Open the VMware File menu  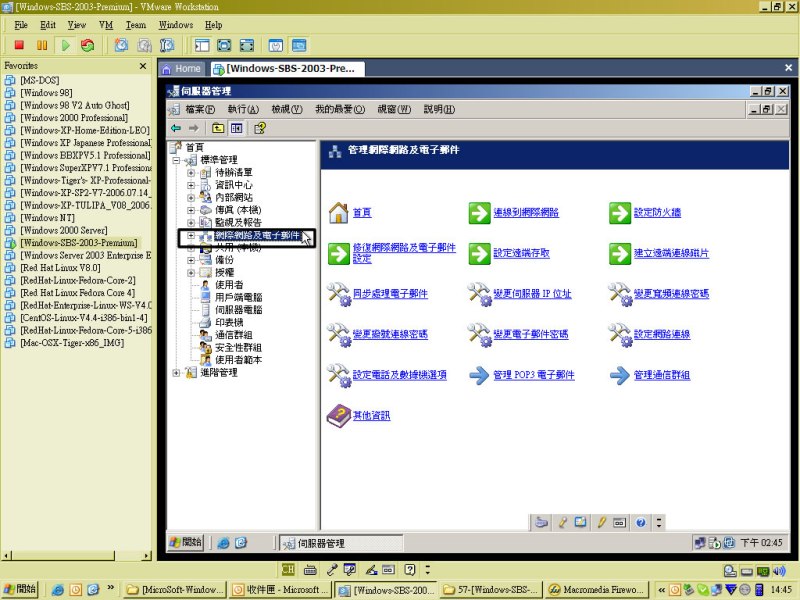[x=21, y=25]
